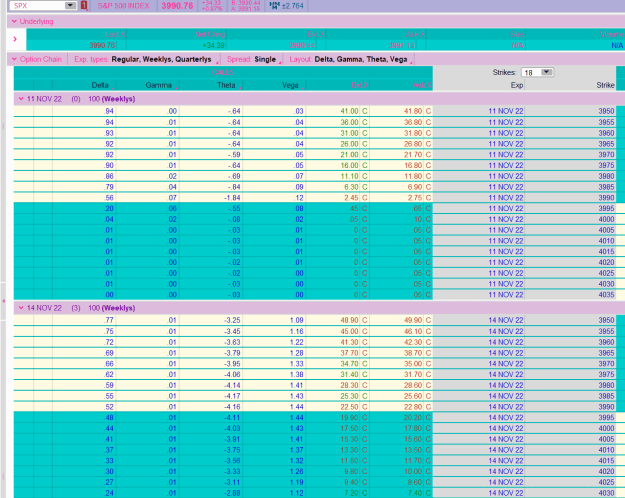Click bid 17.50 for 14 NOV 4000 call

pyautogui.click(x=349, y=428)
